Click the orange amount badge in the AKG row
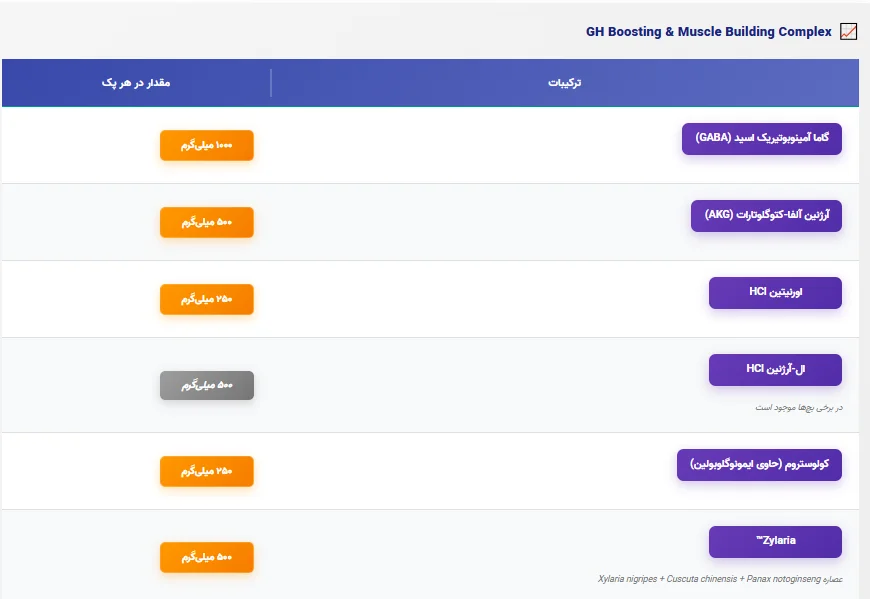The image size is (870, 599). click(x=207, y=222)
